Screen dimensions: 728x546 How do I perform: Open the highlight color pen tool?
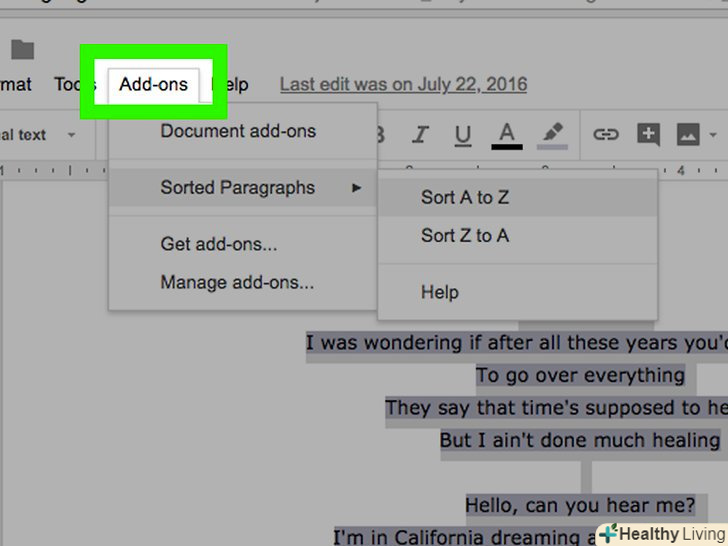552,136
